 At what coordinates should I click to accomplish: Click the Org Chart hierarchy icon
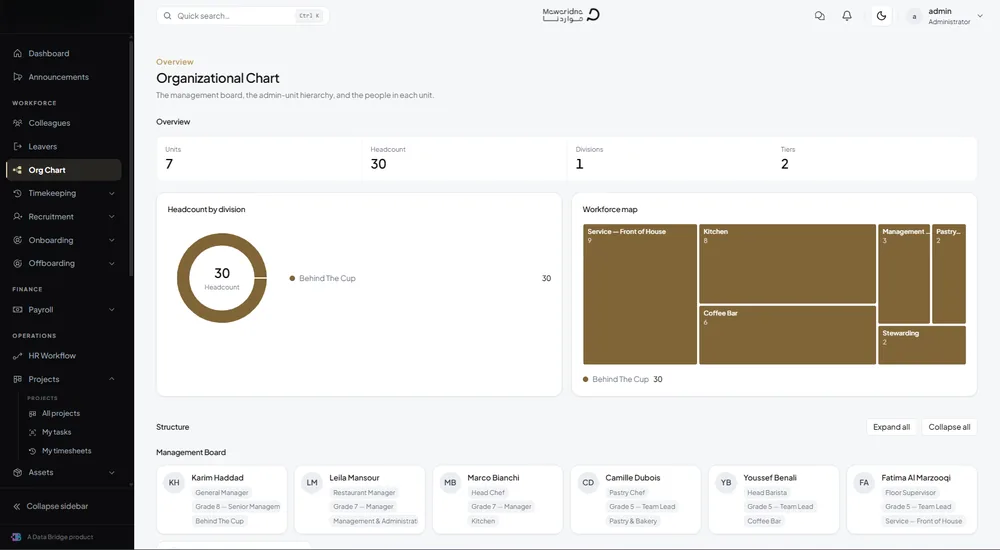tap(17, 170)
